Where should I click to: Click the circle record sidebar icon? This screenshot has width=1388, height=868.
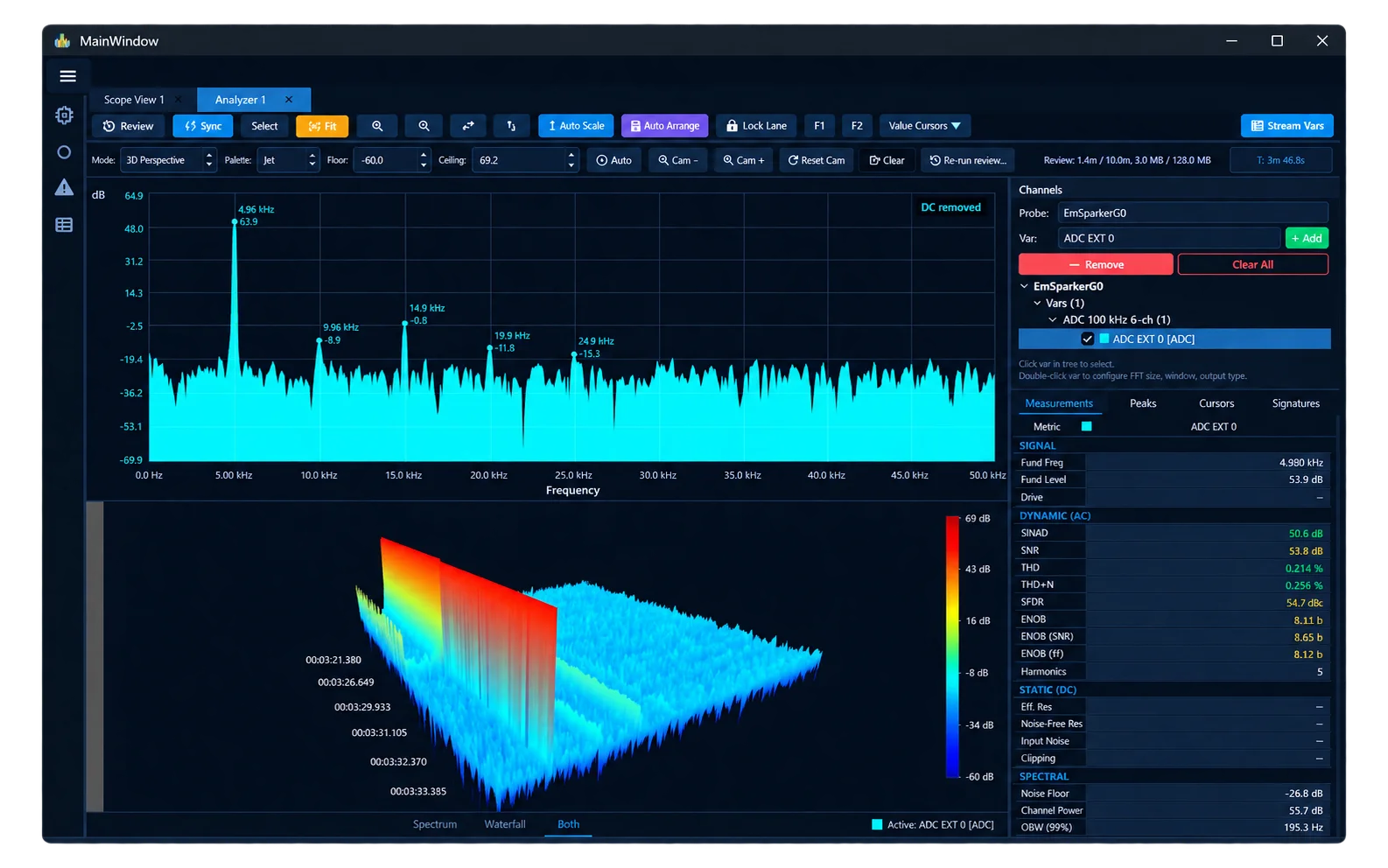(64, 152)
